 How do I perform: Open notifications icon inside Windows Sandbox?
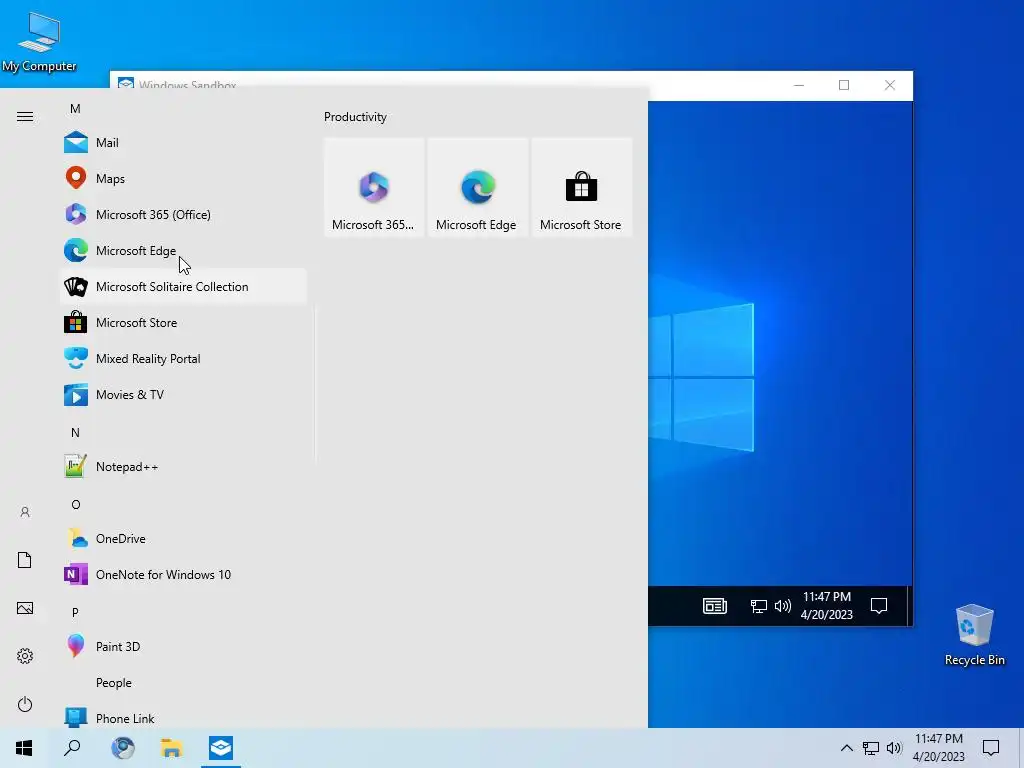point(879,606)
